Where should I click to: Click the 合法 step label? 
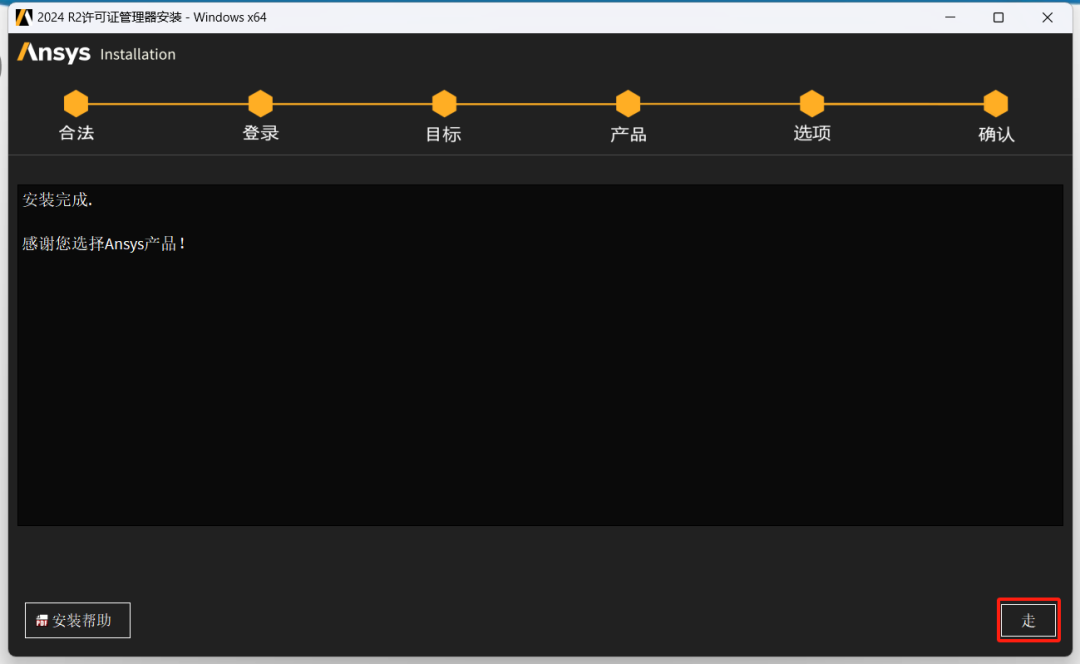76,134
